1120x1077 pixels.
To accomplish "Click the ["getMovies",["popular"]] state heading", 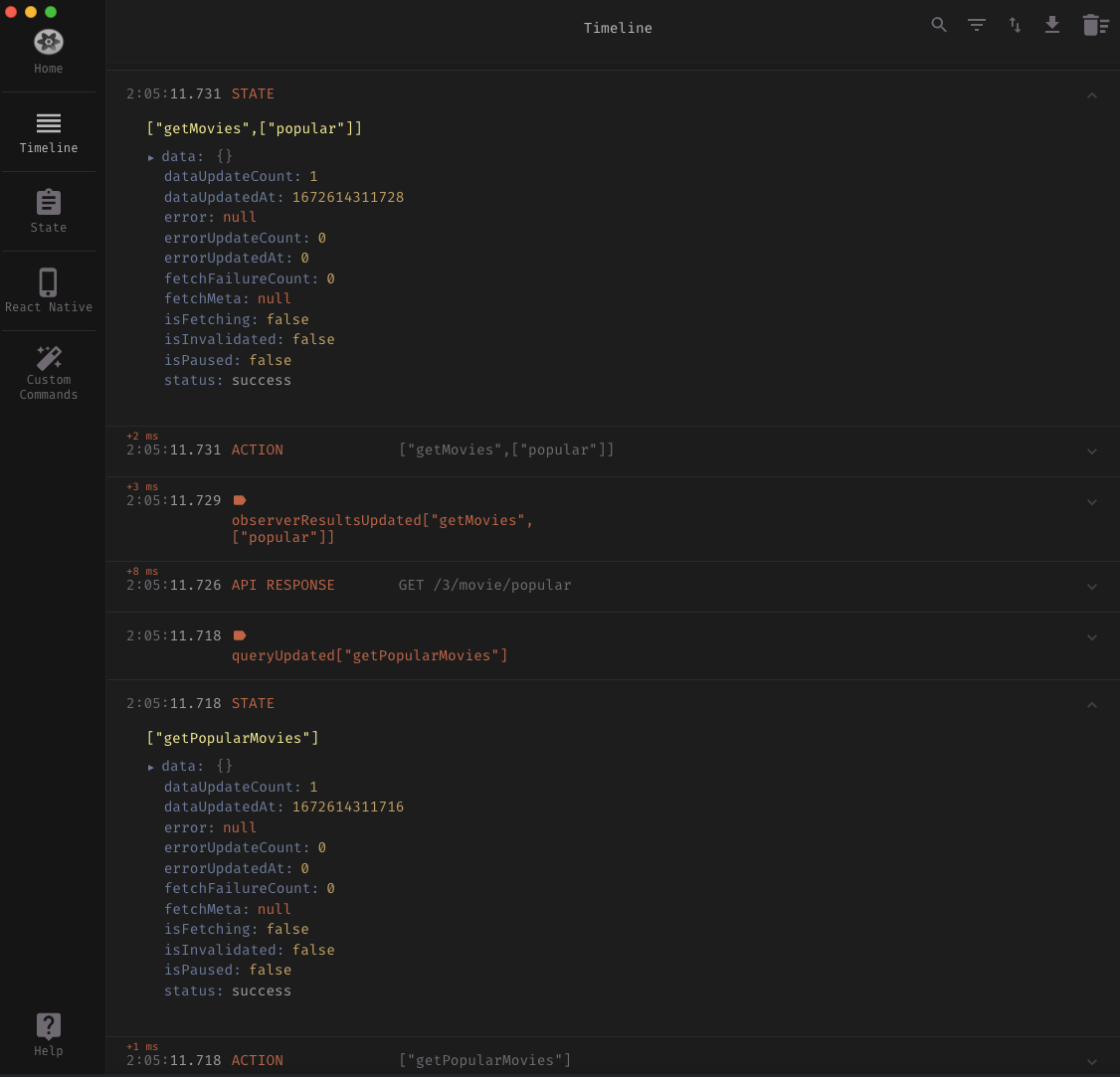I will [255, 128].
